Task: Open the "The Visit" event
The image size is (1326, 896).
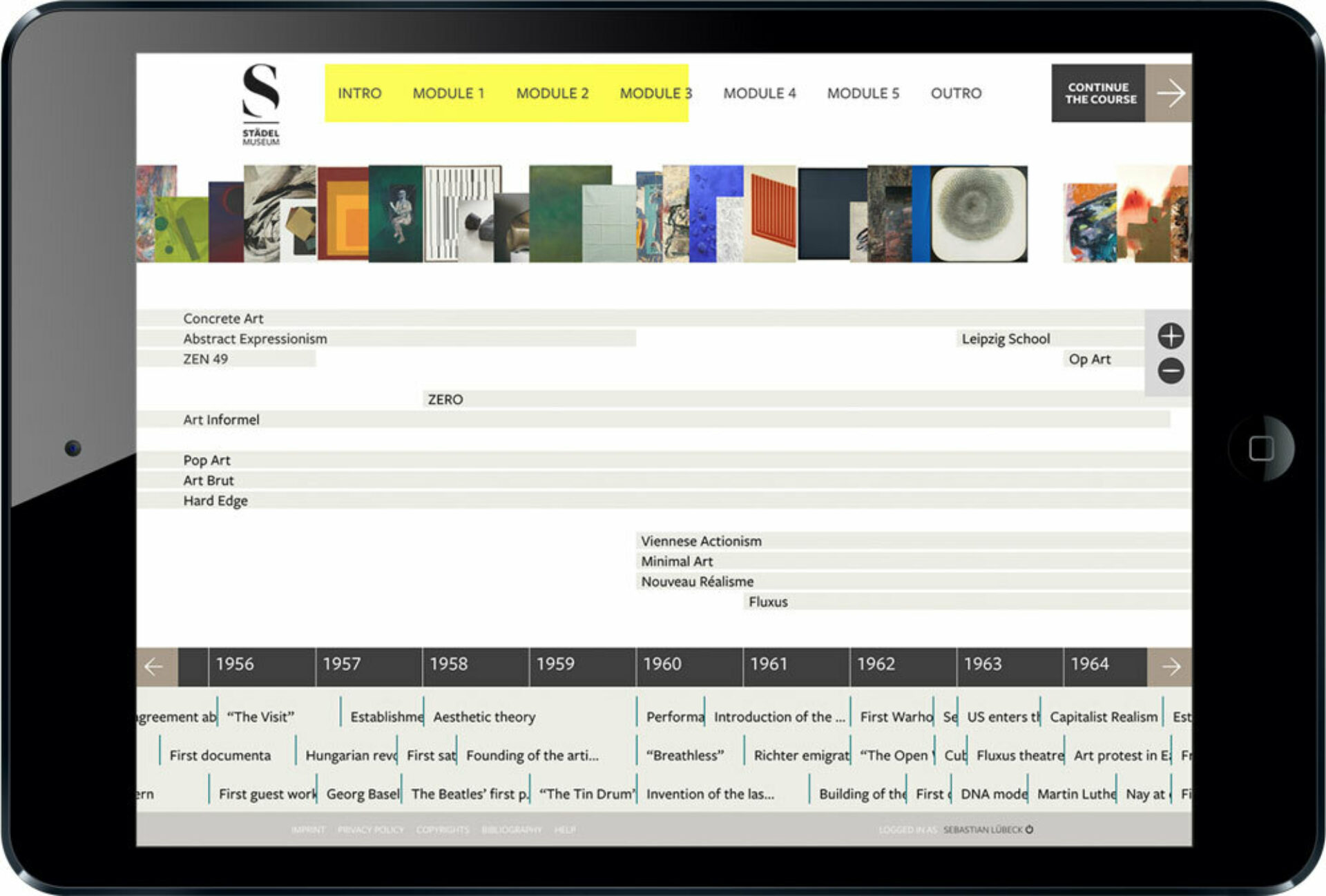Action: [260, 717]
